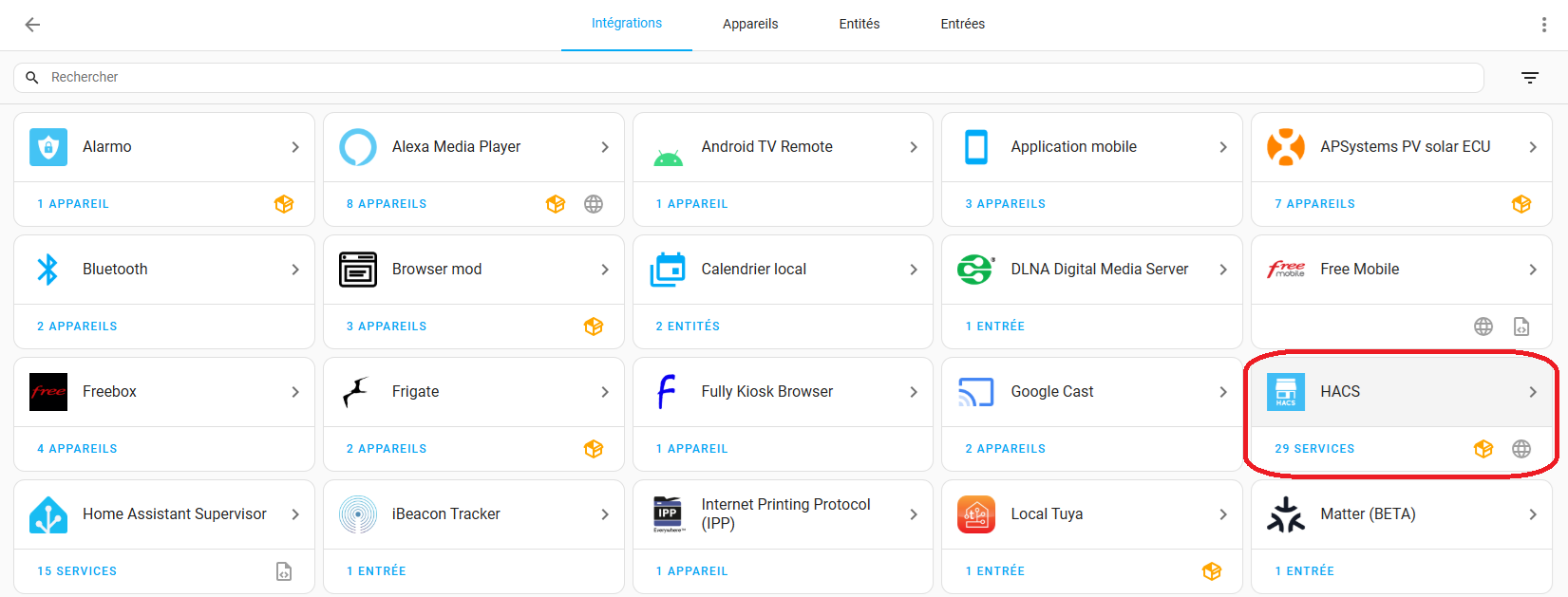Viewport: 1568px width, 597px height.
Task: Click the Google Cast icon
Action: (x=976, y=392)
